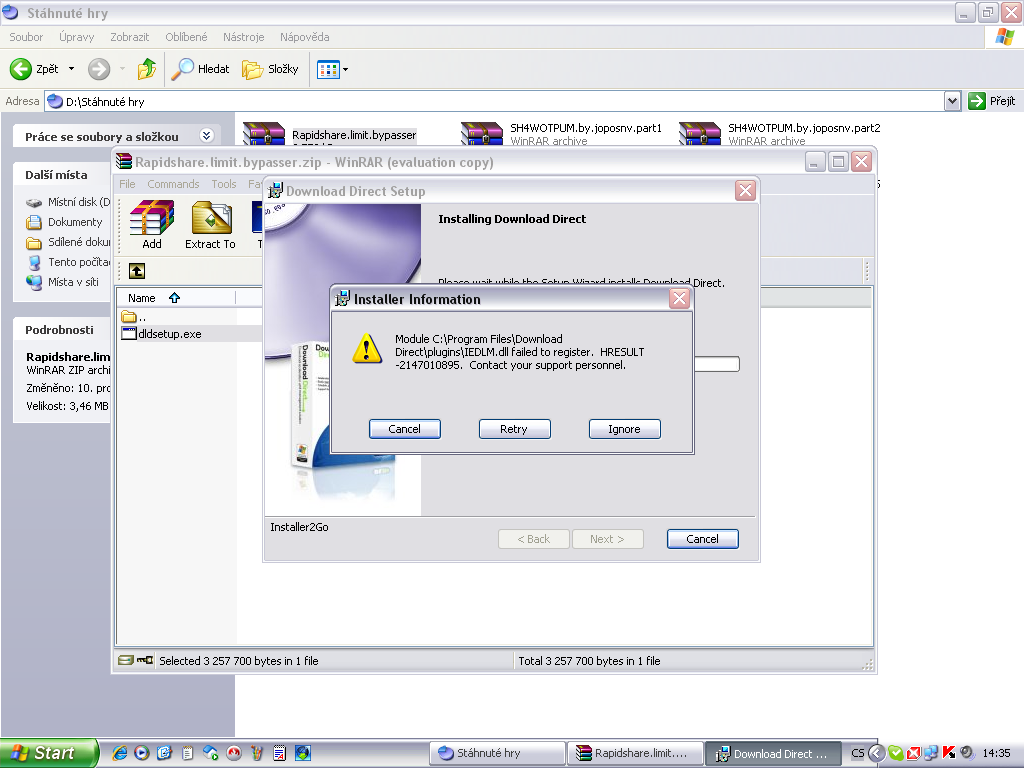
Task: Open the WinRAR File menu
Action: click(127, 184)
